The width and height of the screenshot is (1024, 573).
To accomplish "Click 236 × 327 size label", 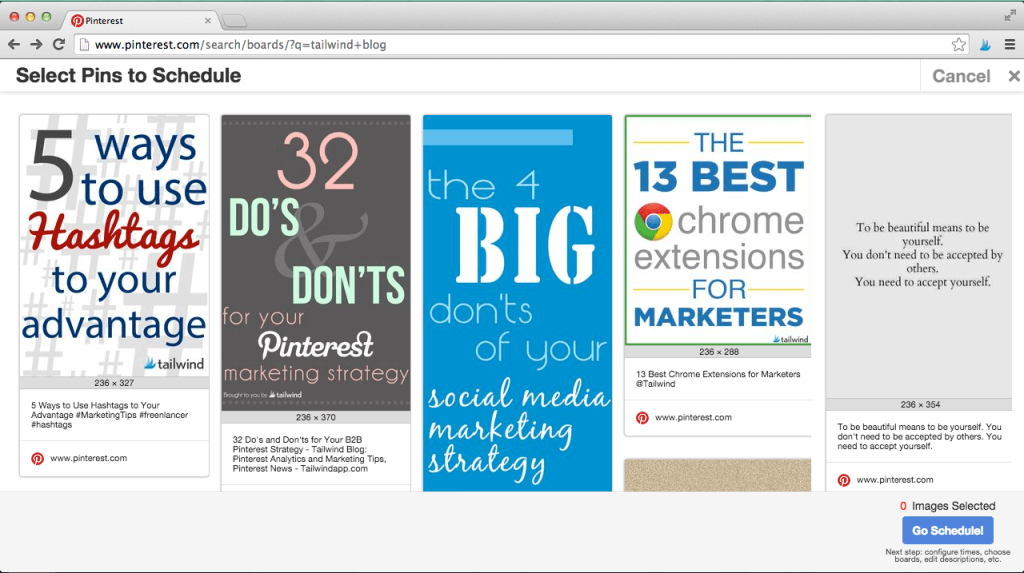I will [x=114, y=383].
